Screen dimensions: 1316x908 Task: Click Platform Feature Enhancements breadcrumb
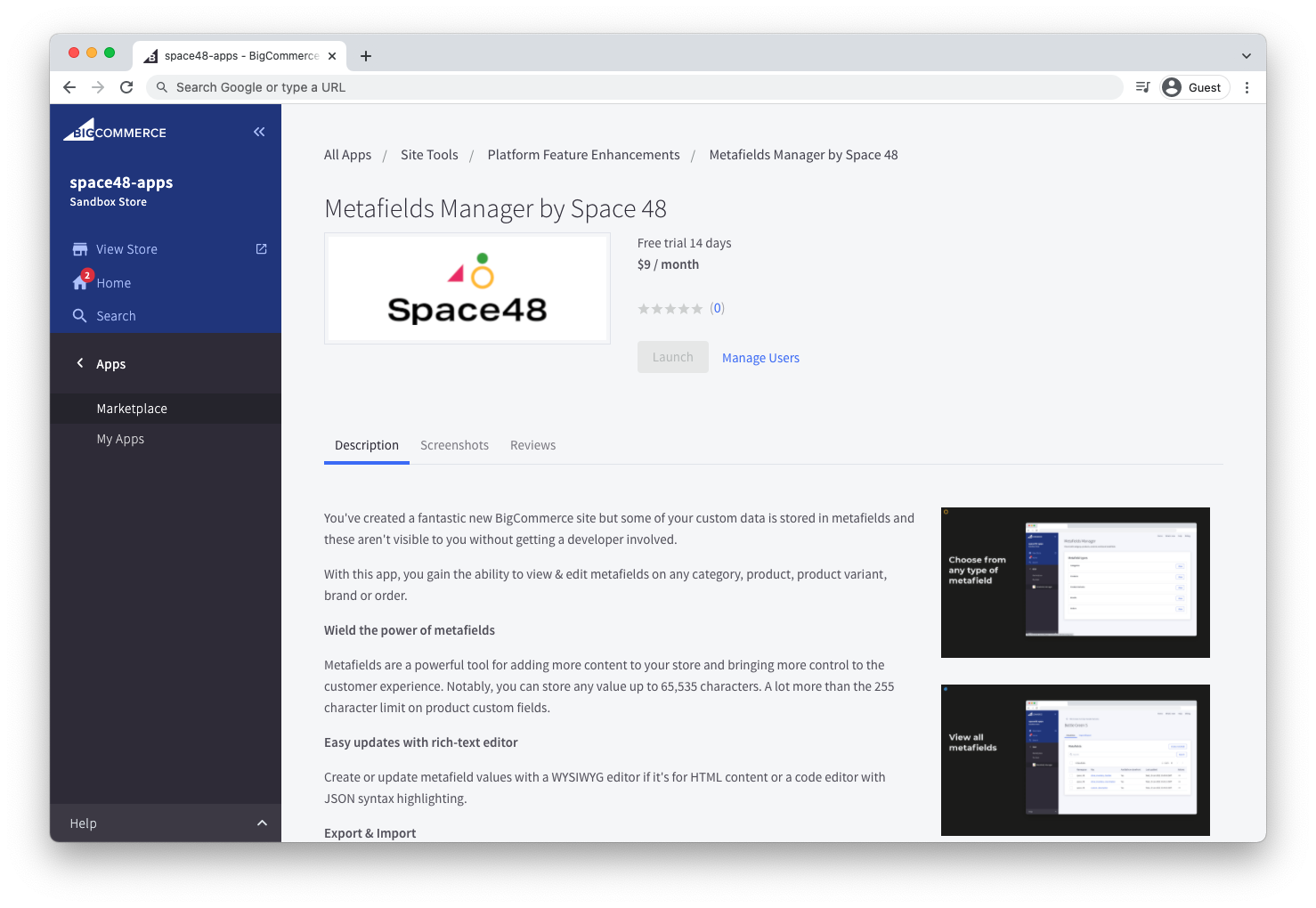click(584, 155)
